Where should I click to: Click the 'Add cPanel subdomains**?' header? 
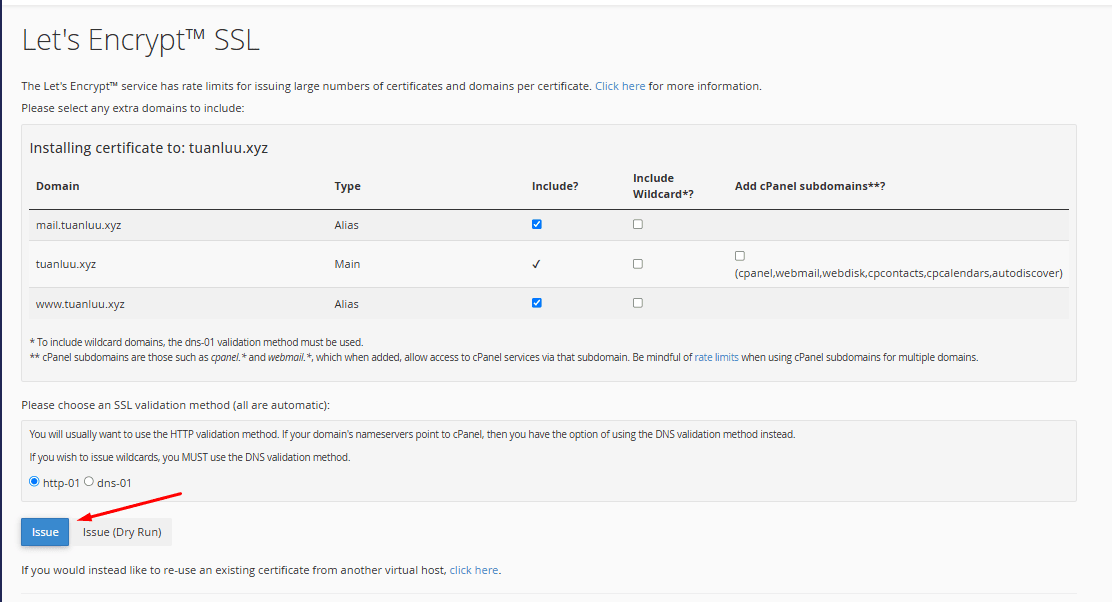(810, 186)
